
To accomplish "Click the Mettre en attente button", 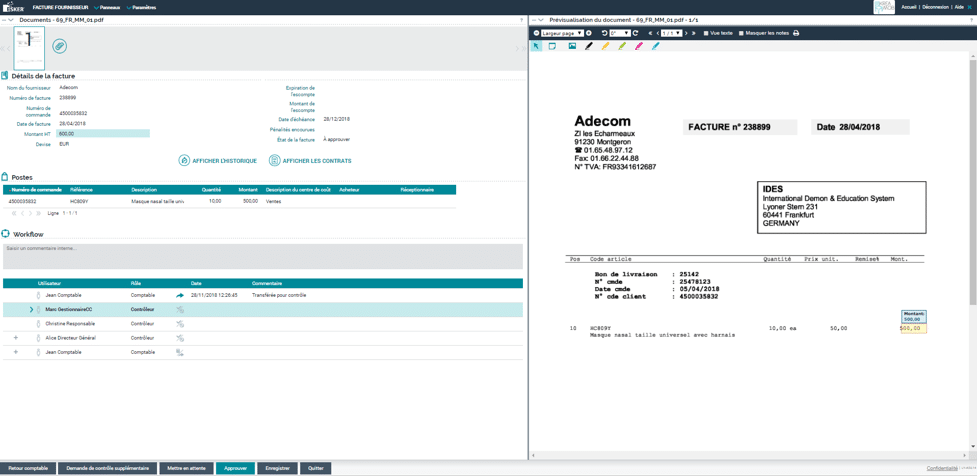I will coord(187,468).
